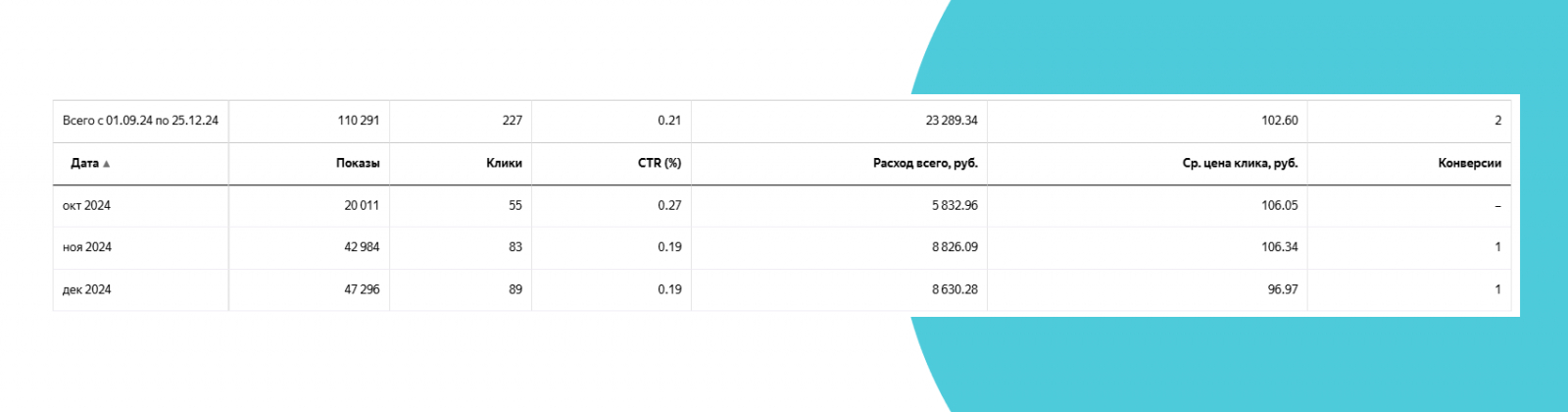The image size is (1568, 412).
Task: Click the October impressions cell 20 011
Action: pyautogui.click(x=361, y=205)
